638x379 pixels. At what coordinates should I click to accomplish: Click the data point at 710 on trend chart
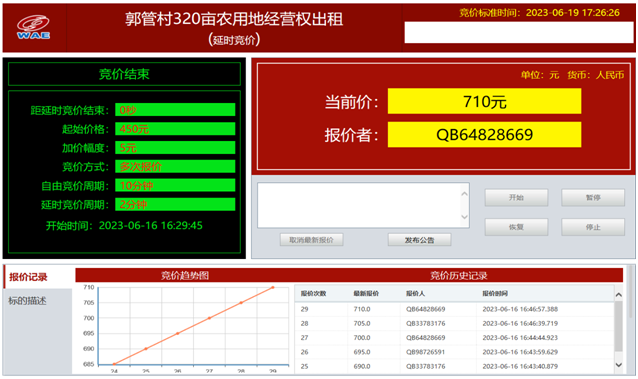[273, 287]
